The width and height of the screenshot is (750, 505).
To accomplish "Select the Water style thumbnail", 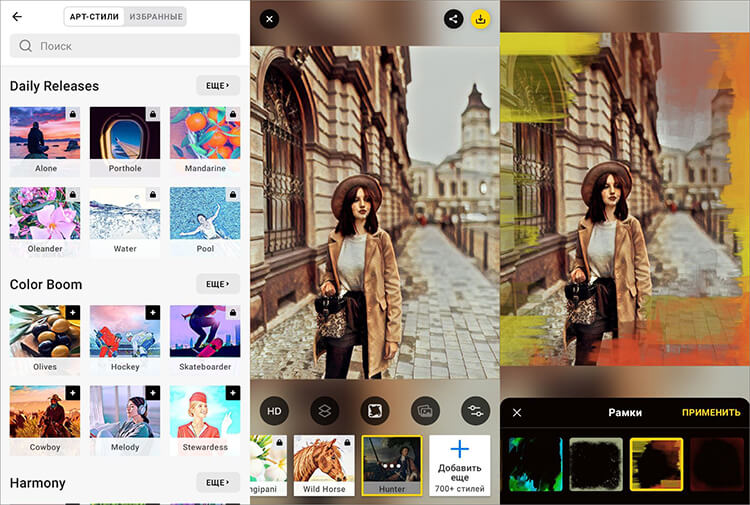I will [125, 221].
